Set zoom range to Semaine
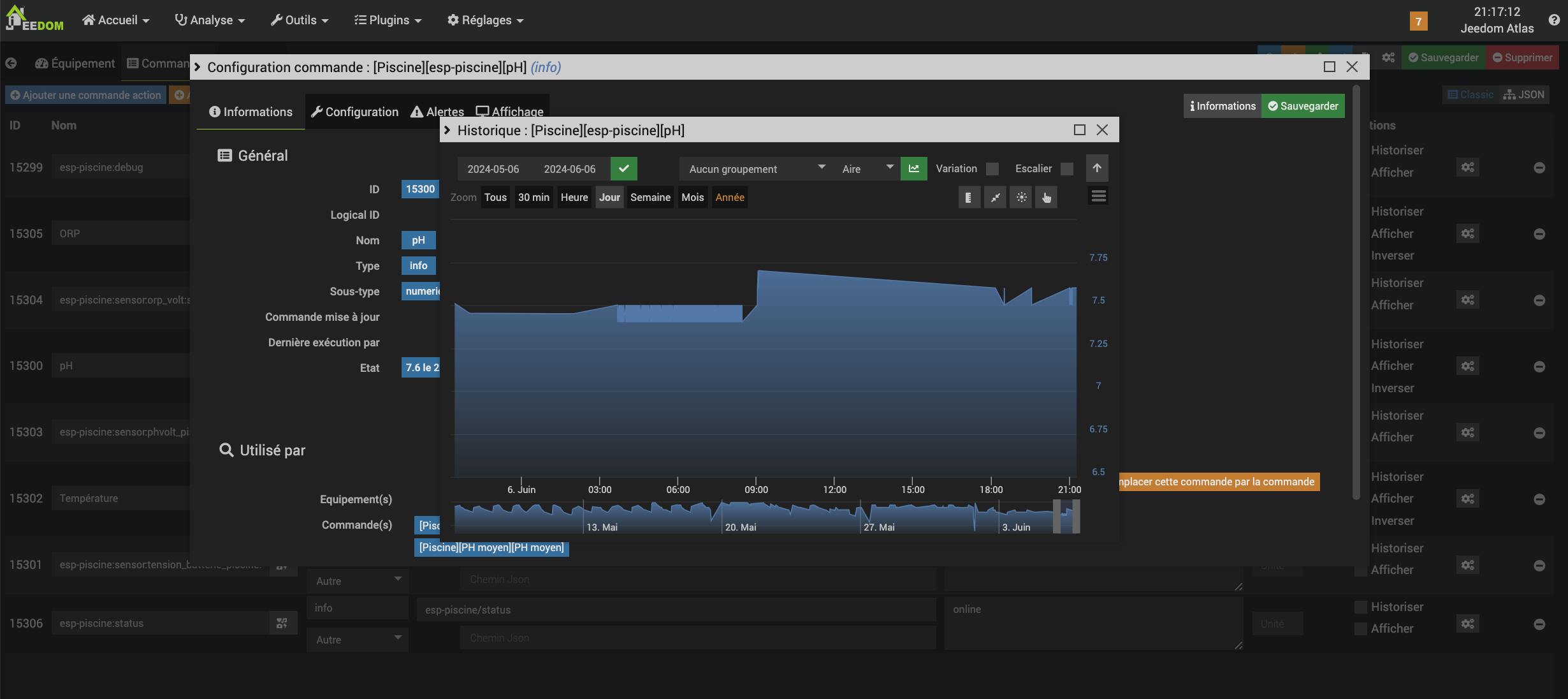 650,198
